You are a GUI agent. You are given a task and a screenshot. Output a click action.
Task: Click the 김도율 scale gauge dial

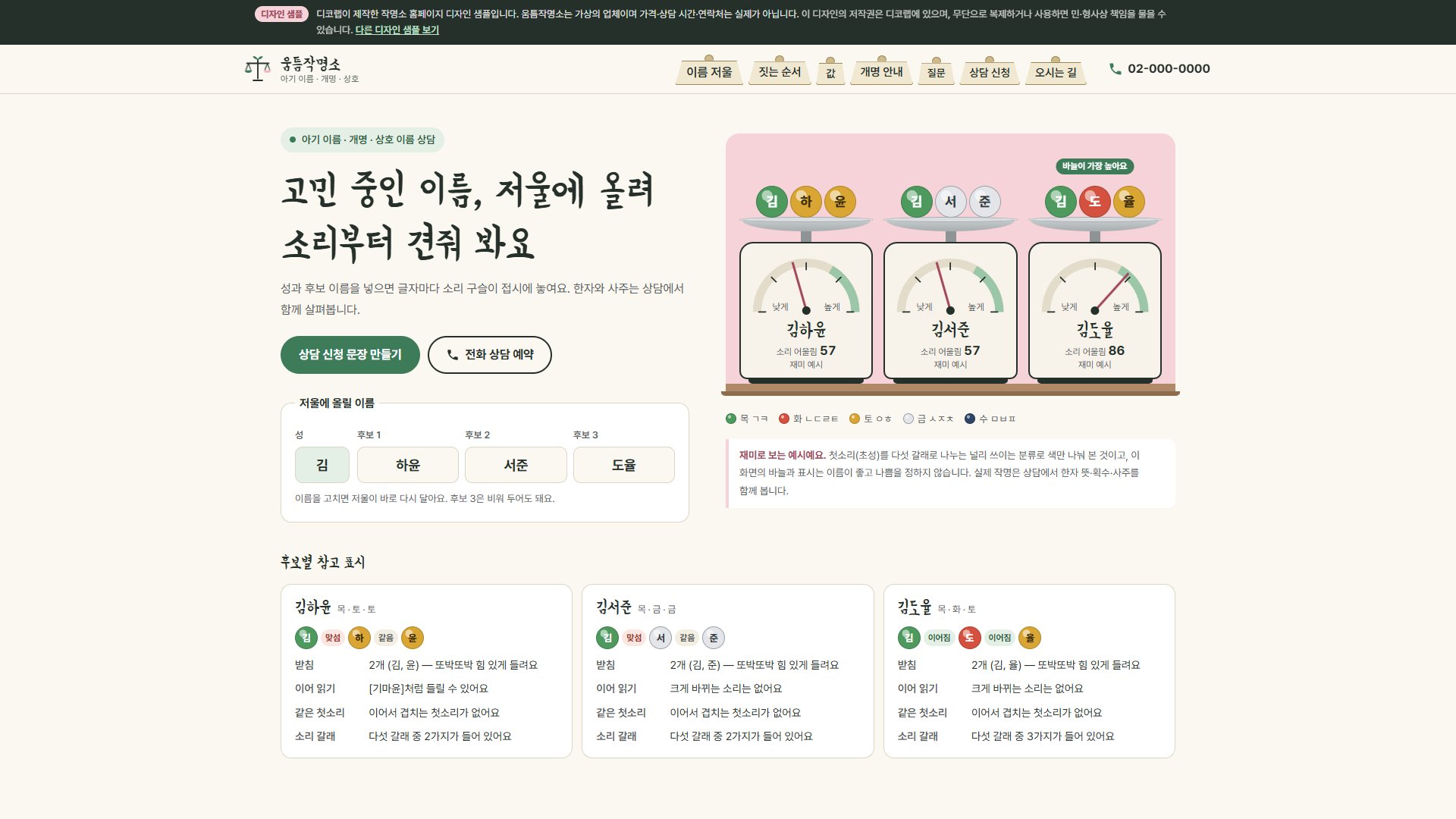[1095, 287]
